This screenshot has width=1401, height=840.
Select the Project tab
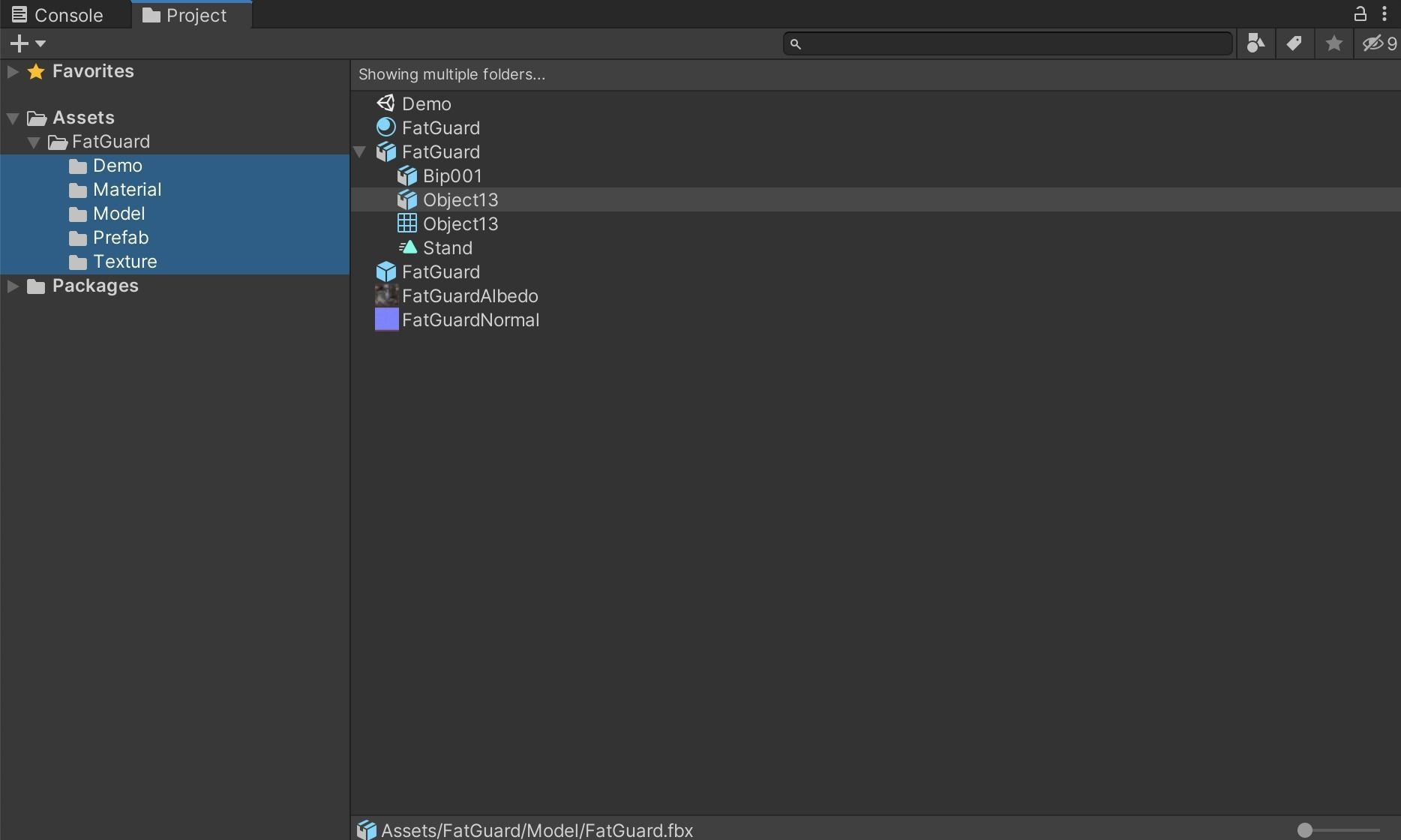pos(184,15)
